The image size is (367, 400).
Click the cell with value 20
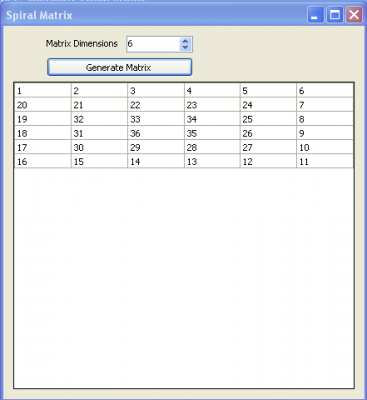click(x=43, y=105)
